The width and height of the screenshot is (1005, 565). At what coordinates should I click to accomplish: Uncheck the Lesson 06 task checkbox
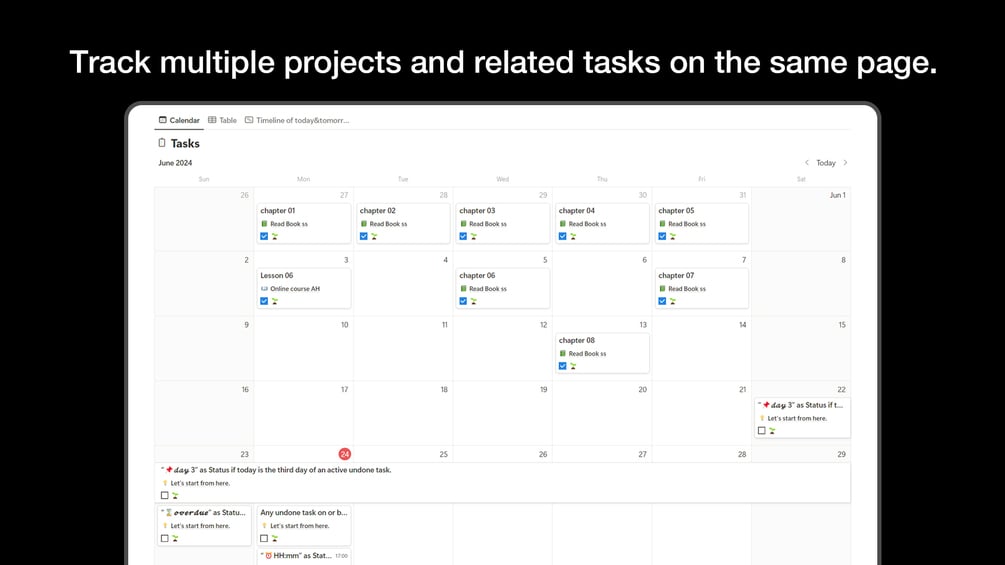pyautogui.click(x=264, y=301)
